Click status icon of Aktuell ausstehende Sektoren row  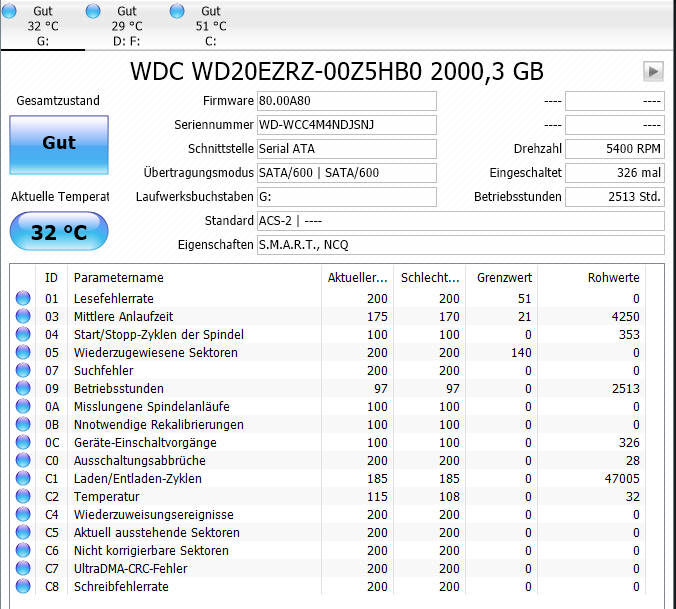(x=23, y=533)
